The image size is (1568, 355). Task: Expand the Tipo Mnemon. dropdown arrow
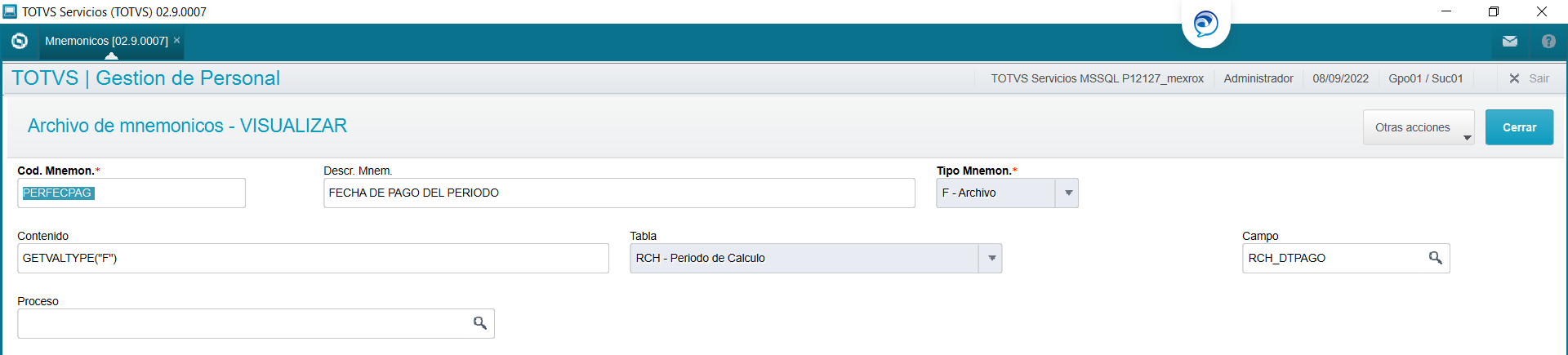1068,193
